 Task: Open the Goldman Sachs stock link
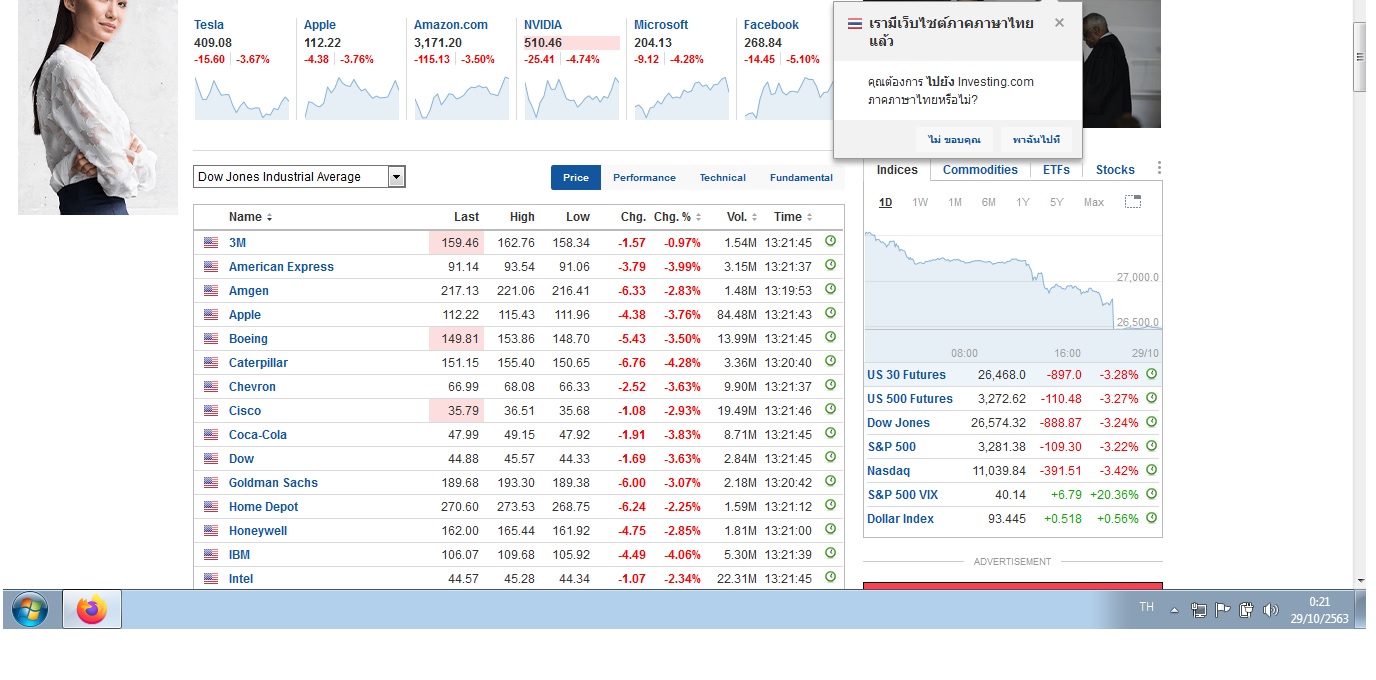(273, 483)
